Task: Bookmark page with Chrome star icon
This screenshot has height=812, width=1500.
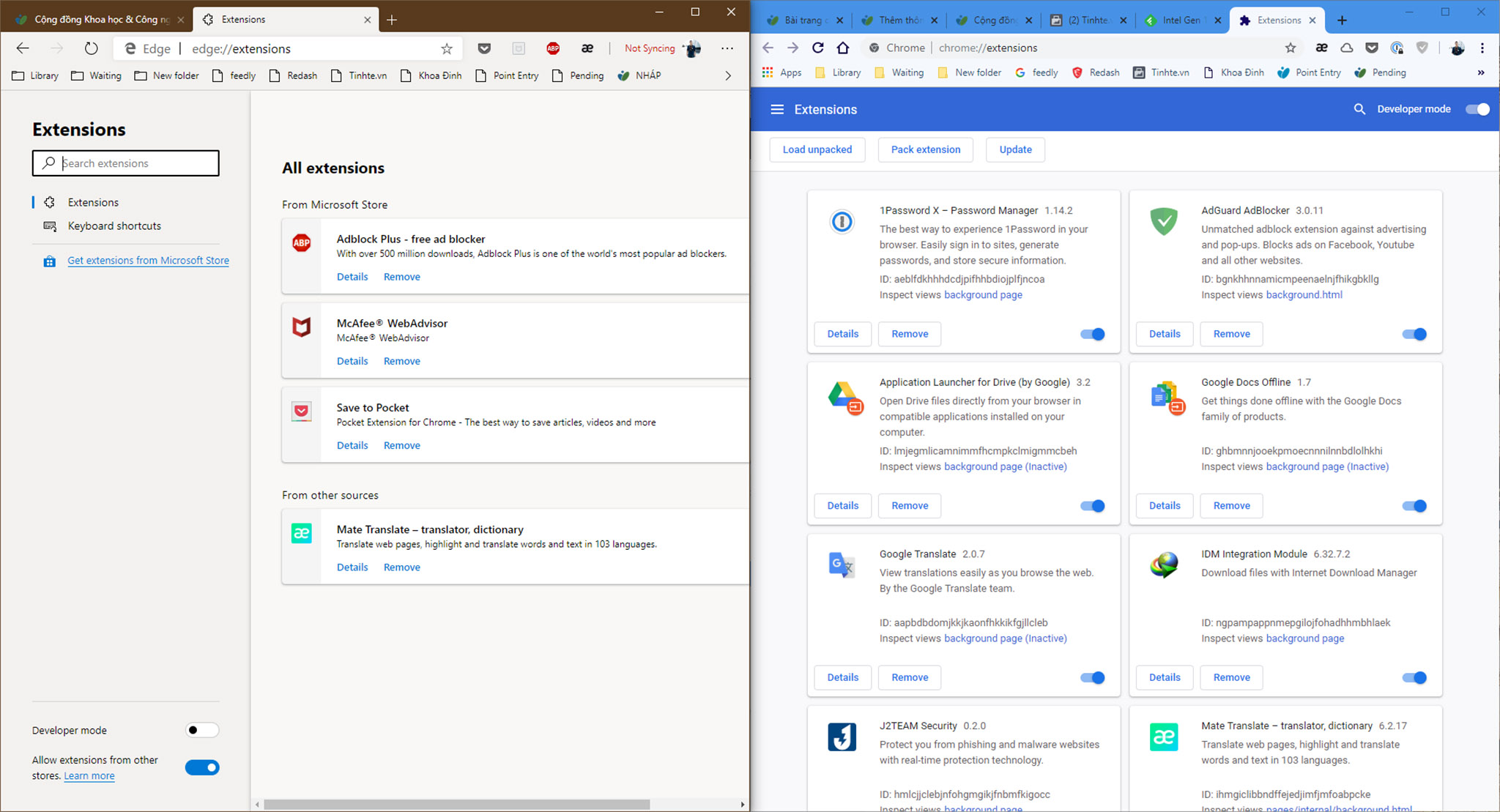Action: click(1291, 48)
